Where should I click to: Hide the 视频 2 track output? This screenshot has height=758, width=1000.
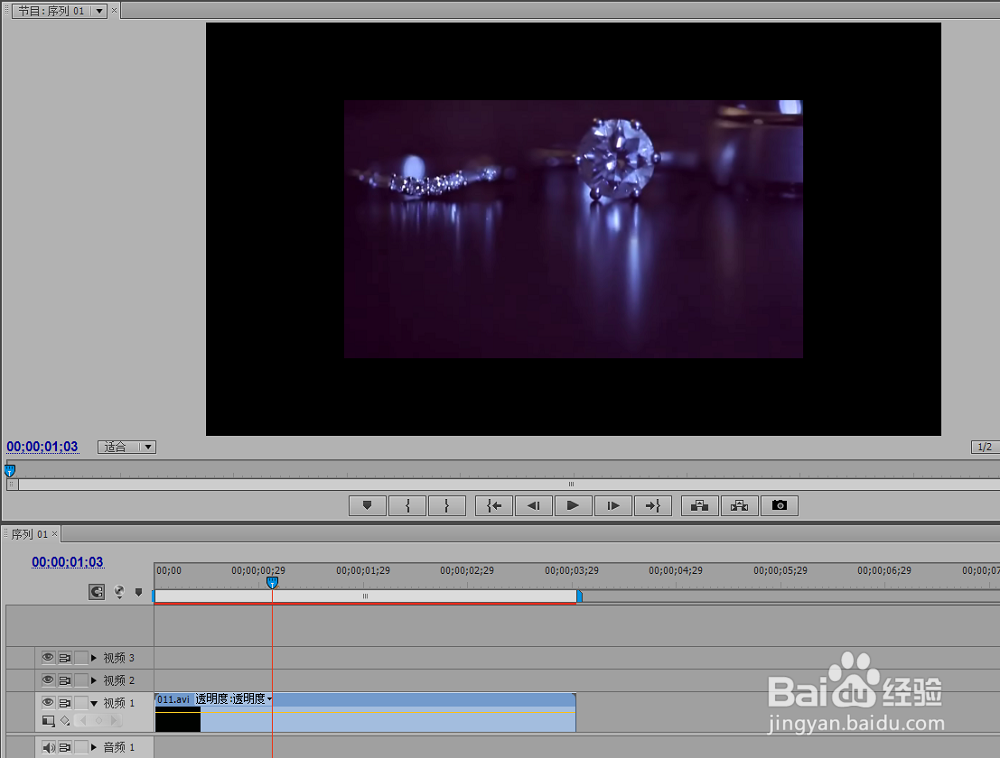[x=48, y=680]
